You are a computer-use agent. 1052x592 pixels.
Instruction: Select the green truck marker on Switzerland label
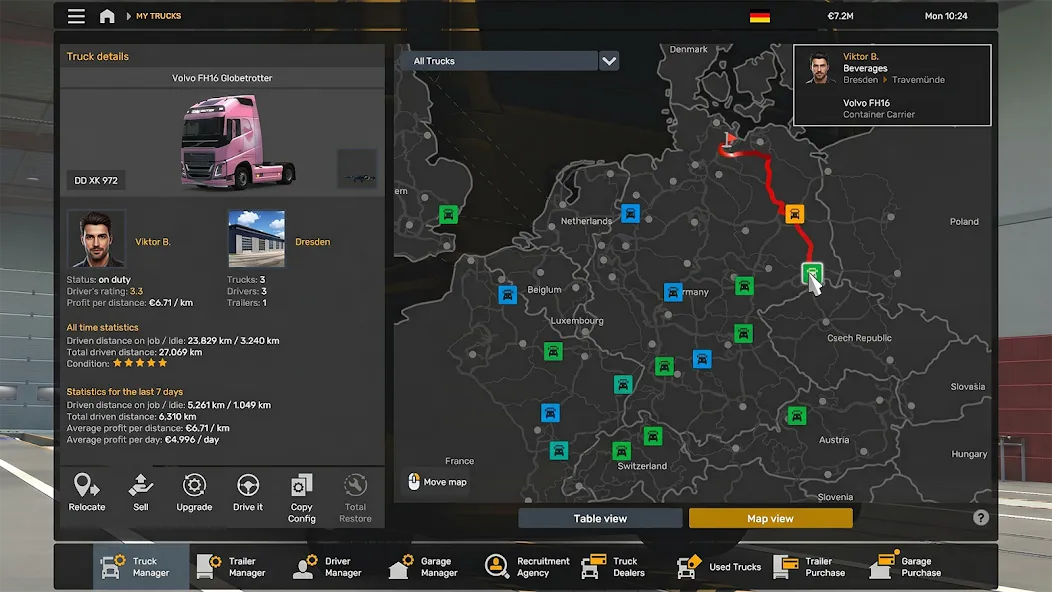click(x=621, y=450)
